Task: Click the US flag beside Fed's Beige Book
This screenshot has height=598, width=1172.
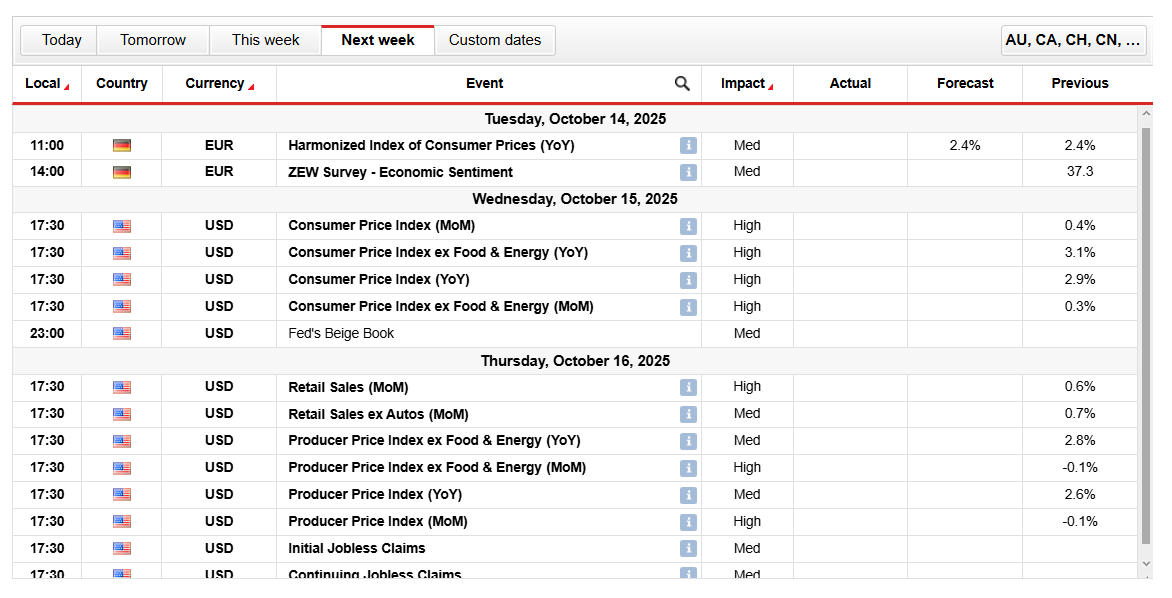Action: click(121, 333)
